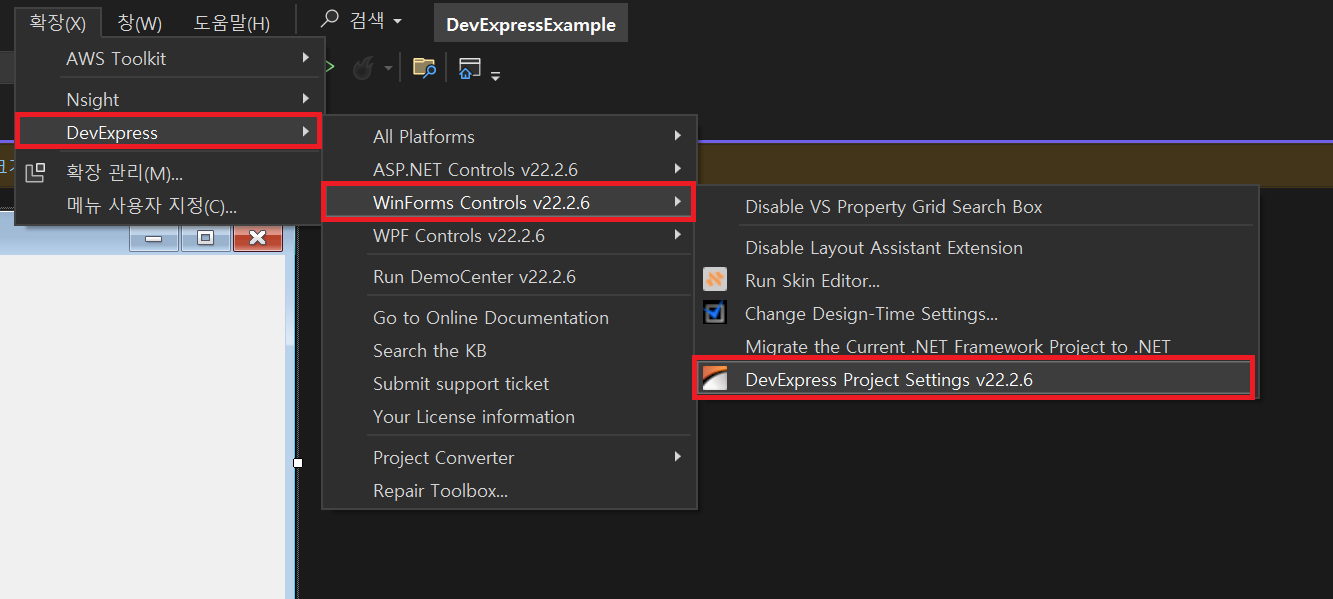Select Run DemoCenter v22.2.6
Viewport: 1333px width, 599px height.
[509, 277]
